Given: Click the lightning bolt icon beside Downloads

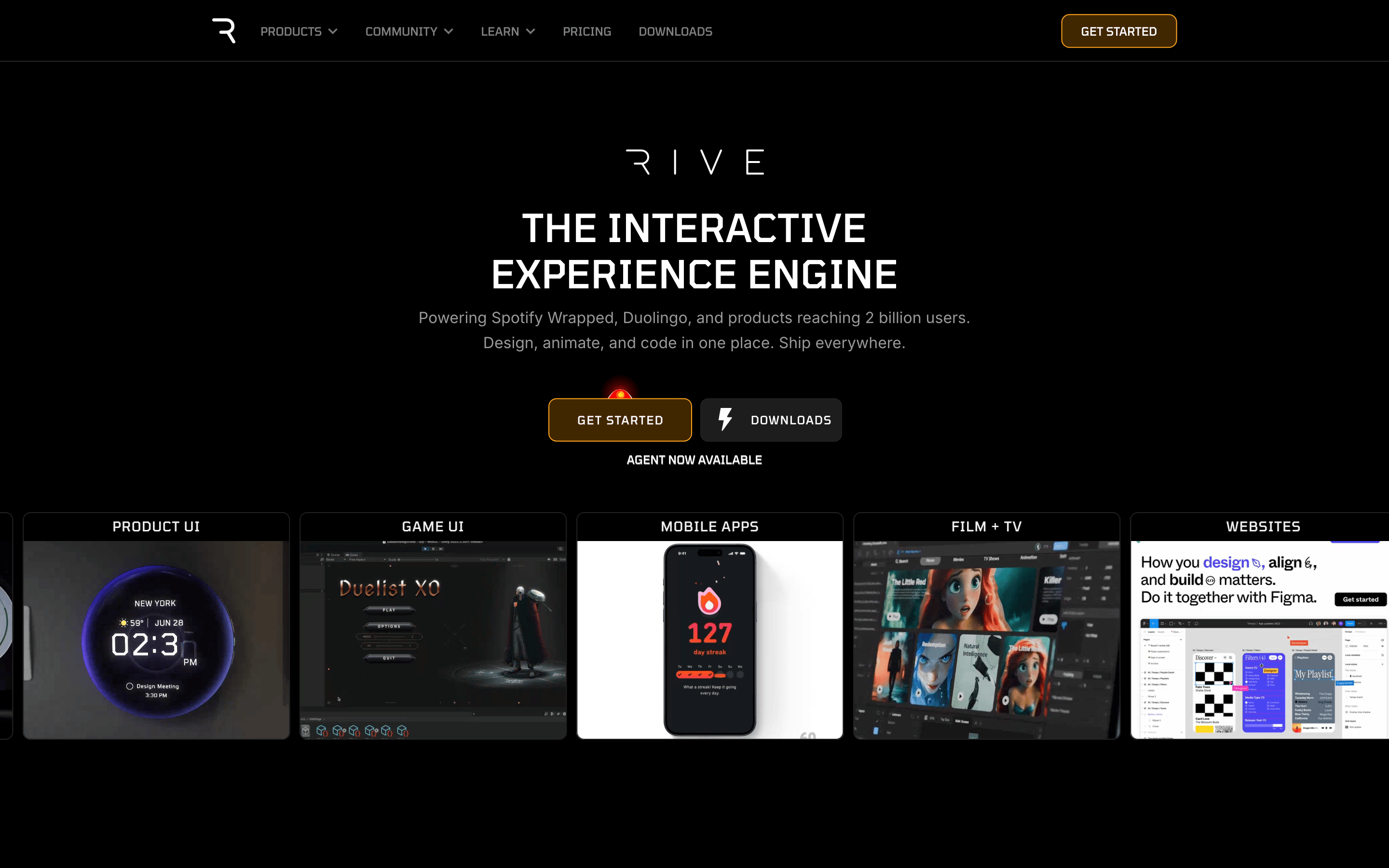Looking at the screenshot, I should pos(725,420).
